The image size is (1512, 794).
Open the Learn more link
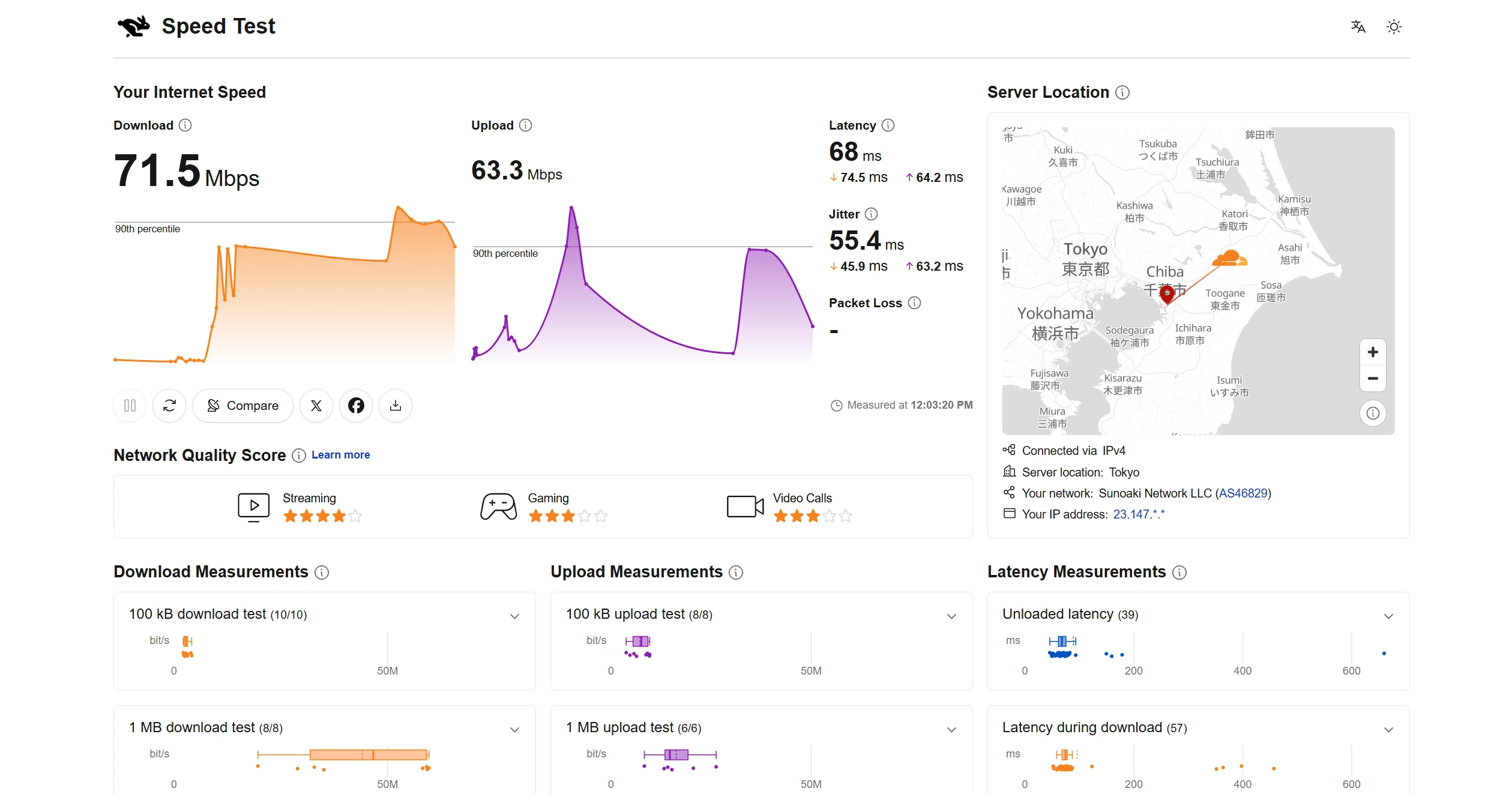point(341,455)
